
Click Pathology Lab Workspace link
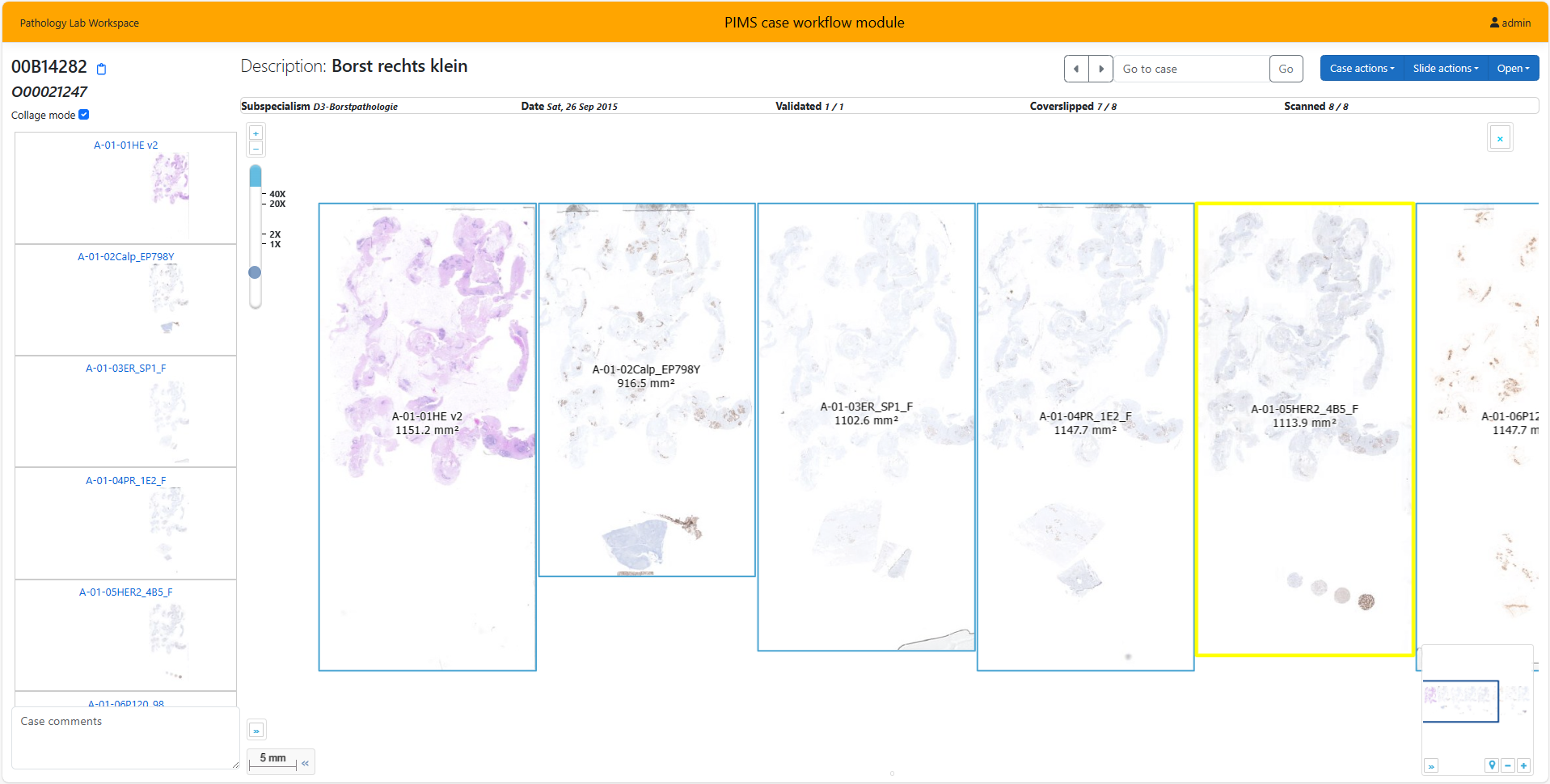[79, 23]
